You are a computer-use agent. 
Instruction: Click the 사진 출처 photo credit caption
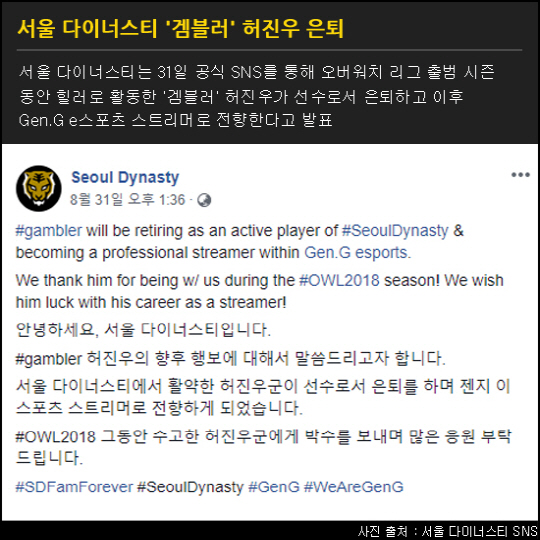(x=448, y=531)
